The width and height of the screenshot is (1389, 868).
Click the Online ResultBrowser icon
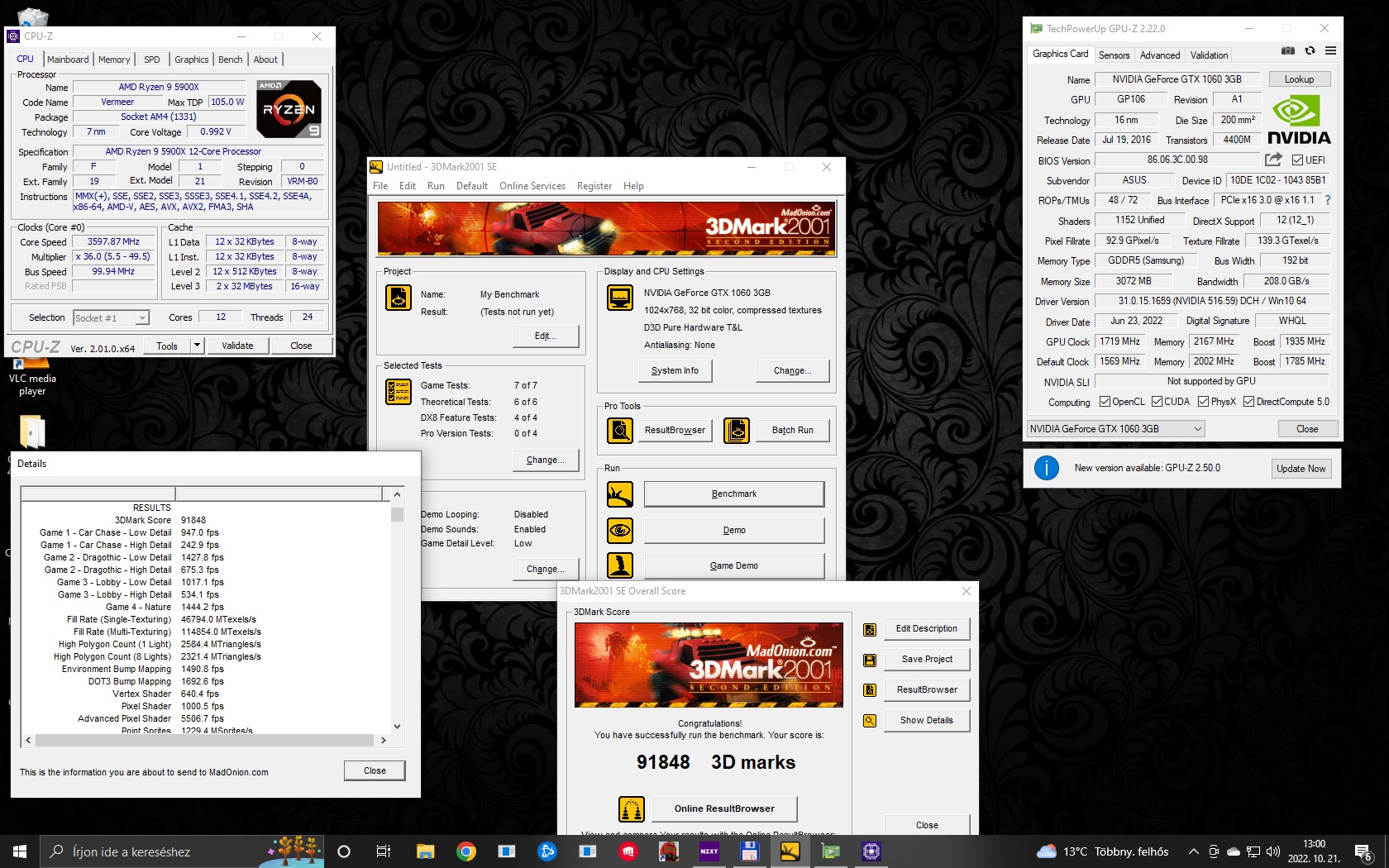pyautogui.click(x=632, y=809)
